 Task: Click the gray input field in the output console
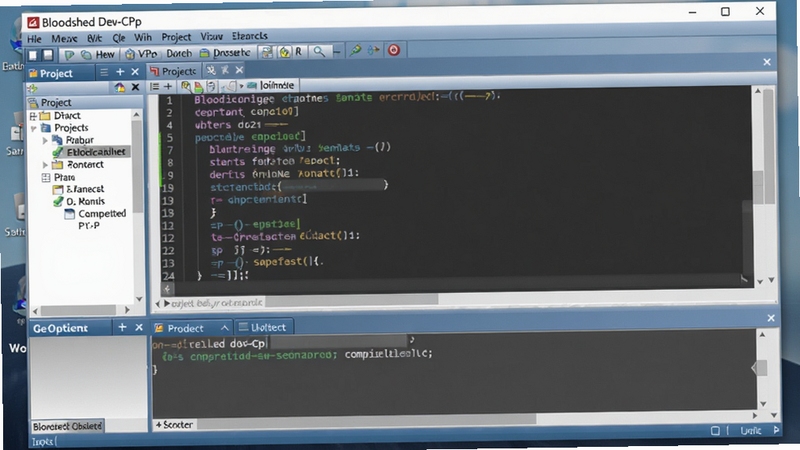(x=339, y=342)
